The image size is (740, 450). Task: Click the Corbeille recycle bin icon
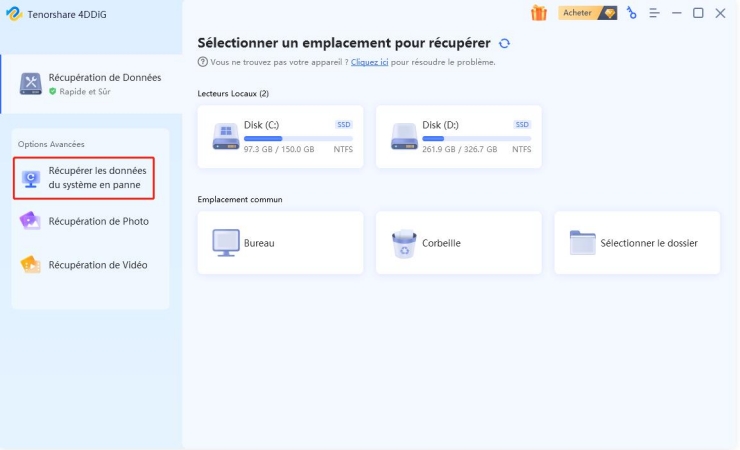coord(404,244)
